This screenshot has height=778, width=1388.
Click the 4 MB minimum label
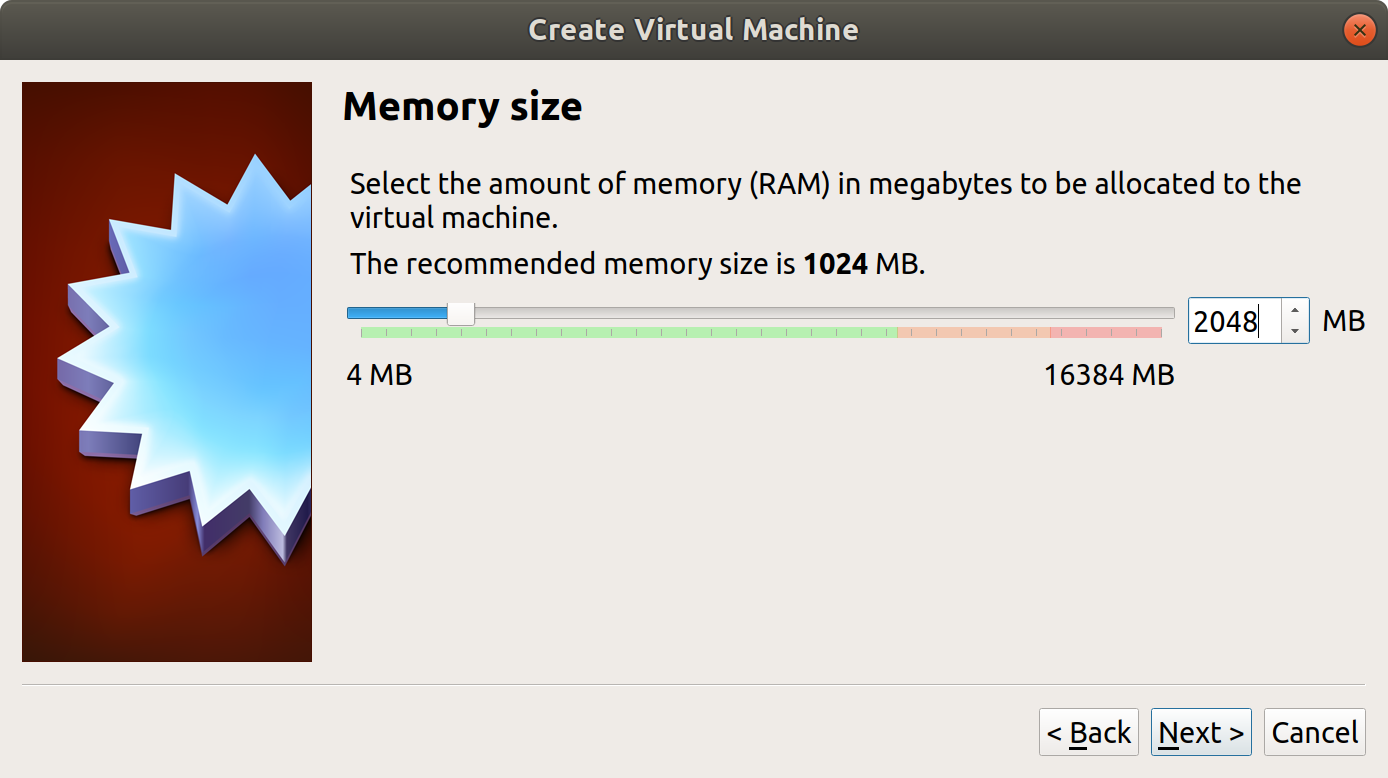pyautogui.click(x=379, y=375)
